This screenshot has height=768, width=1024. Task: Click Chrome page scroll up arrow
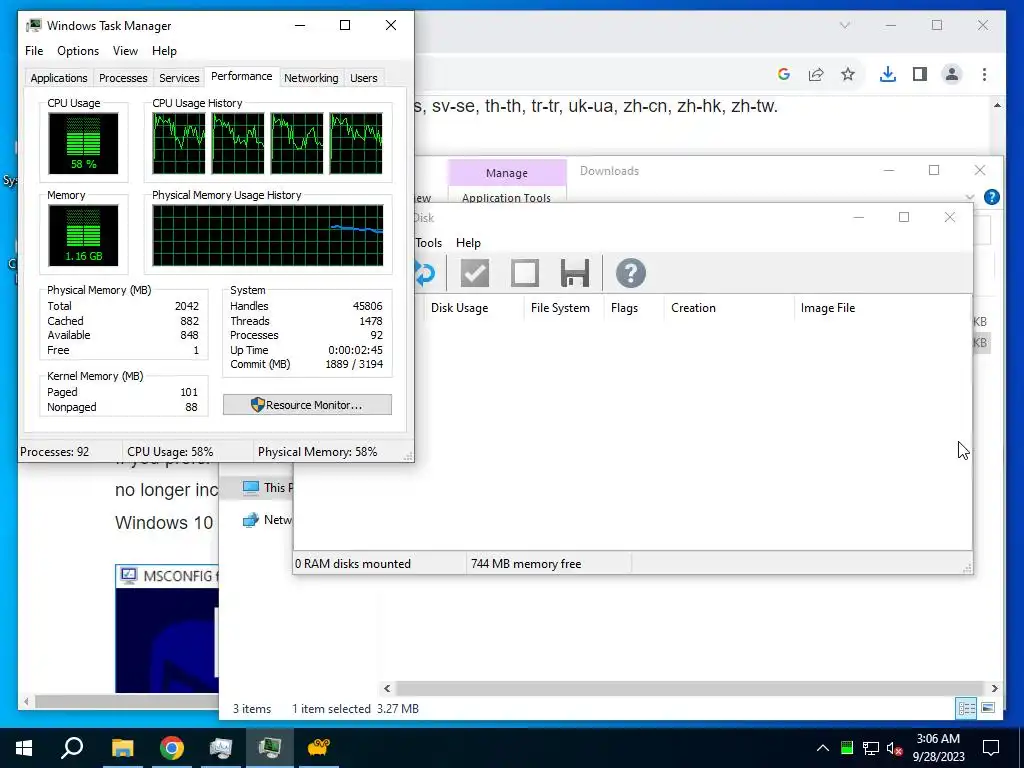[x=997, y=105]
